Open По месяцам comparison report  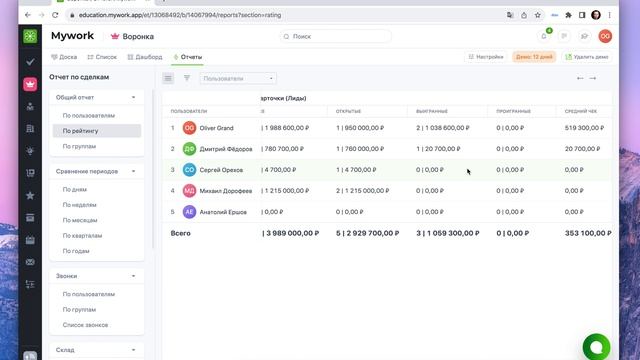(x=80, y=220)
